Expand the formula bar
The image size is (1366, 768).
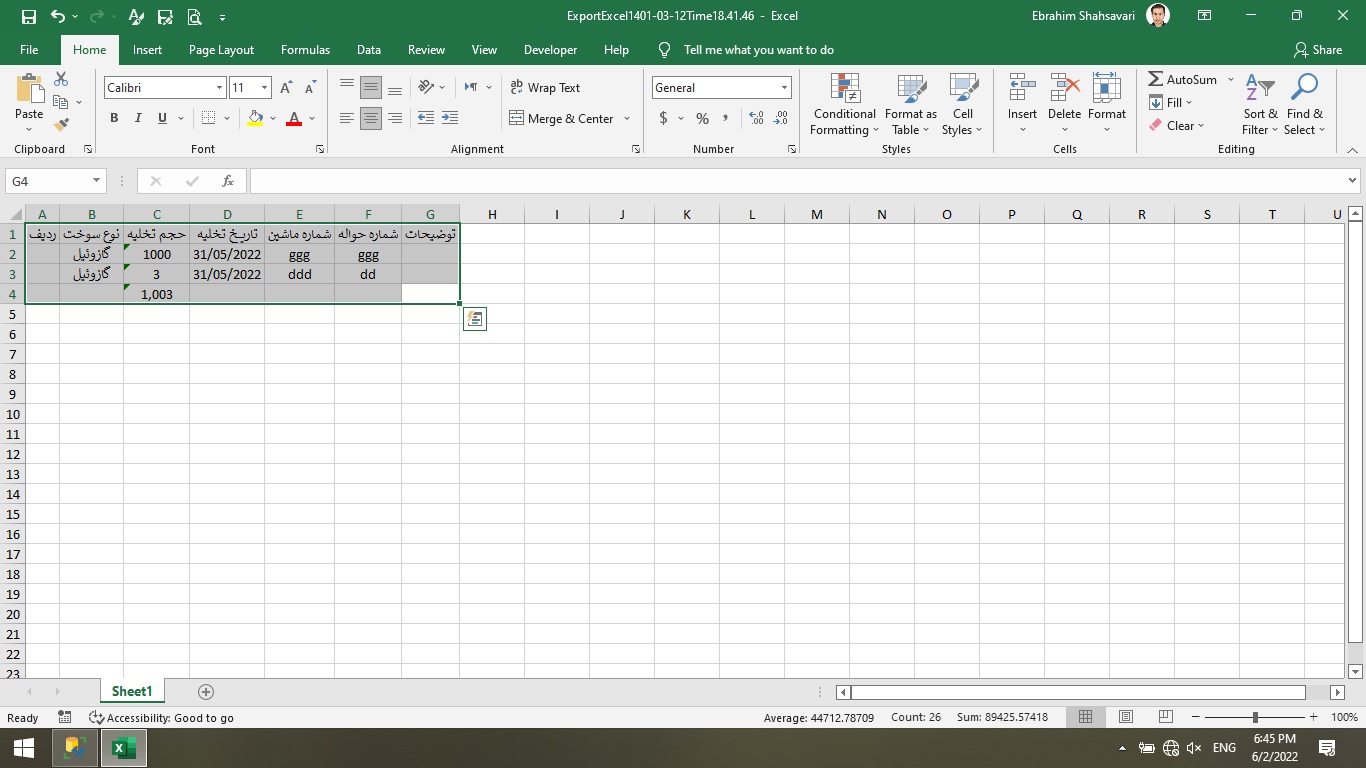tap(1353, 181)
